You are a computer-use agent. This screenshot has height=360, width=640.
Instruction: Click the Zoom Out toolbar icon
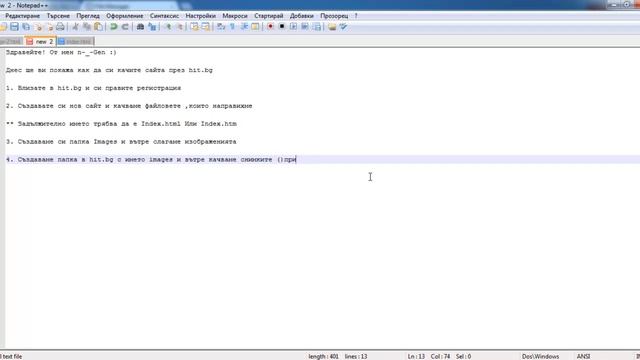(179, 27)
